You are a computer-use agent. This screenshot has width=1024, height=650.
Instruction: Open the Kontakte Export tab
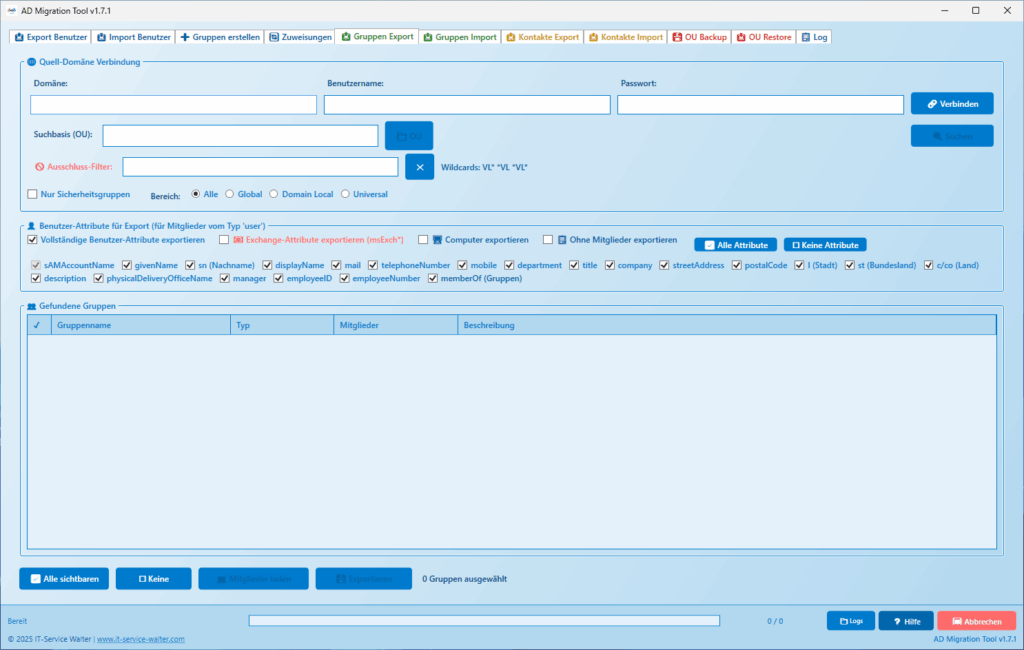[542, 37]
